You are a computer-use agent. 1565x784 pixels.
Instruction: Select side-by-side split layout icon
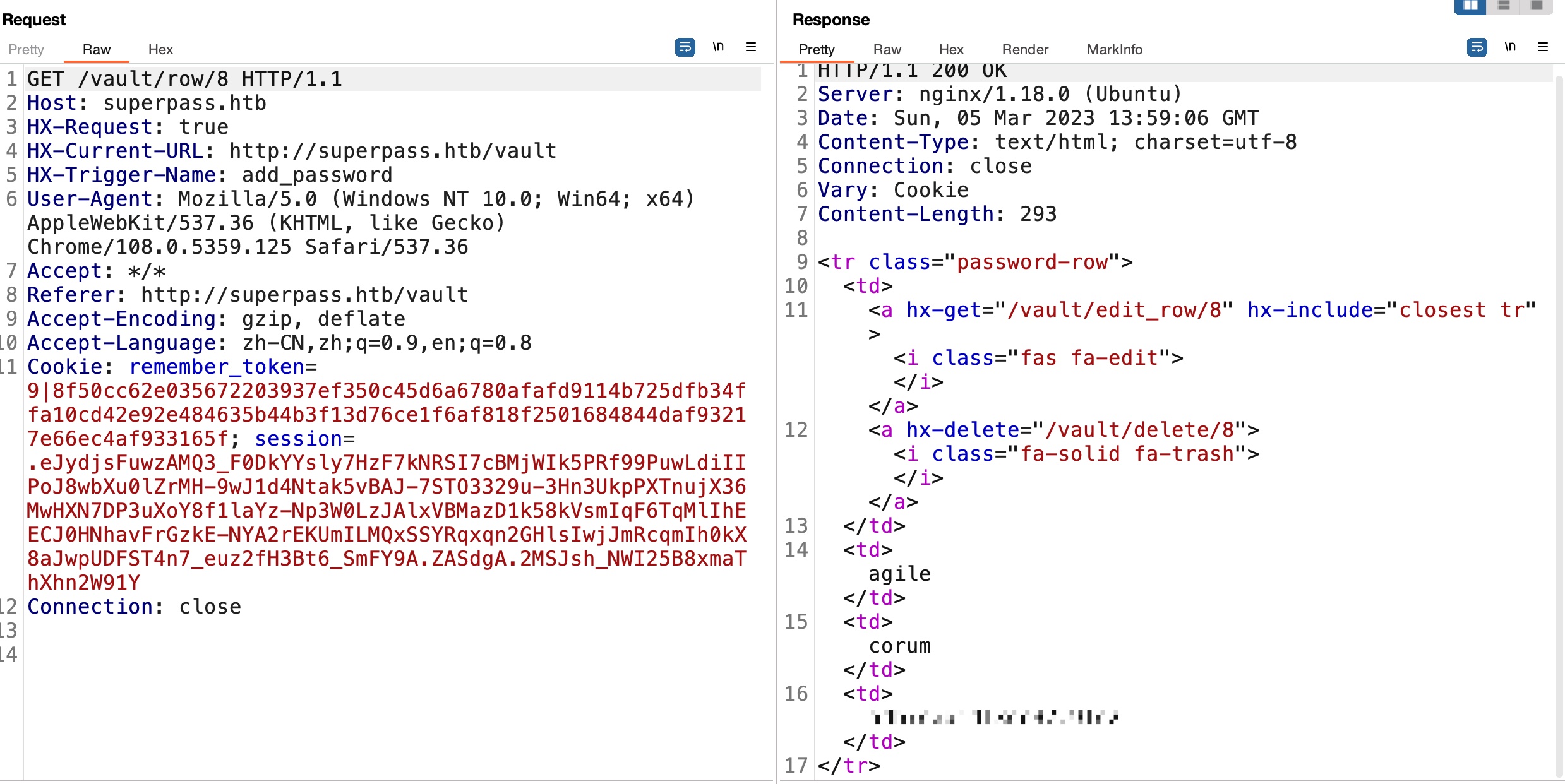[x=1471, y=6]
